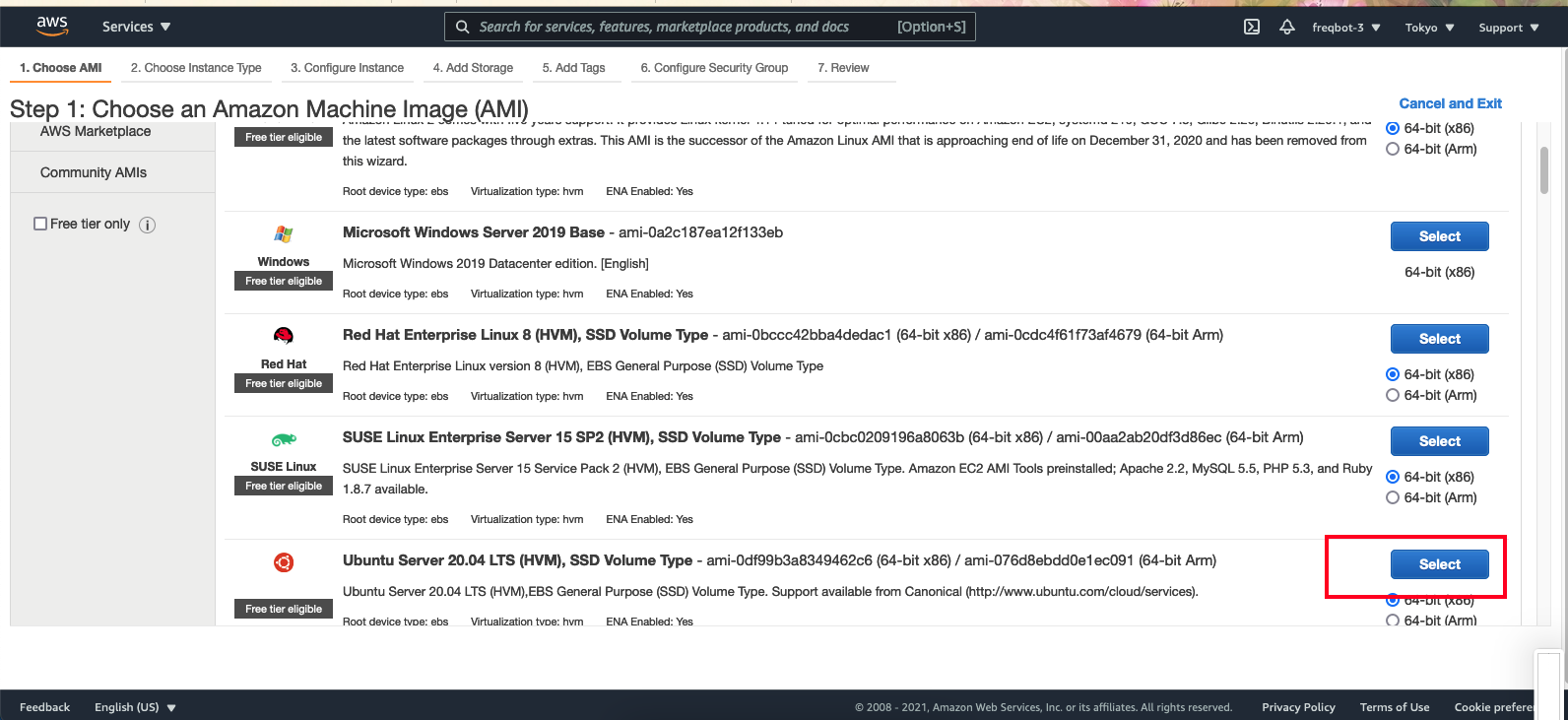Select 64-bit (Arm) for Amazon Linux
This screenshot has height=720, width=1568.
tap(1393, 149)
